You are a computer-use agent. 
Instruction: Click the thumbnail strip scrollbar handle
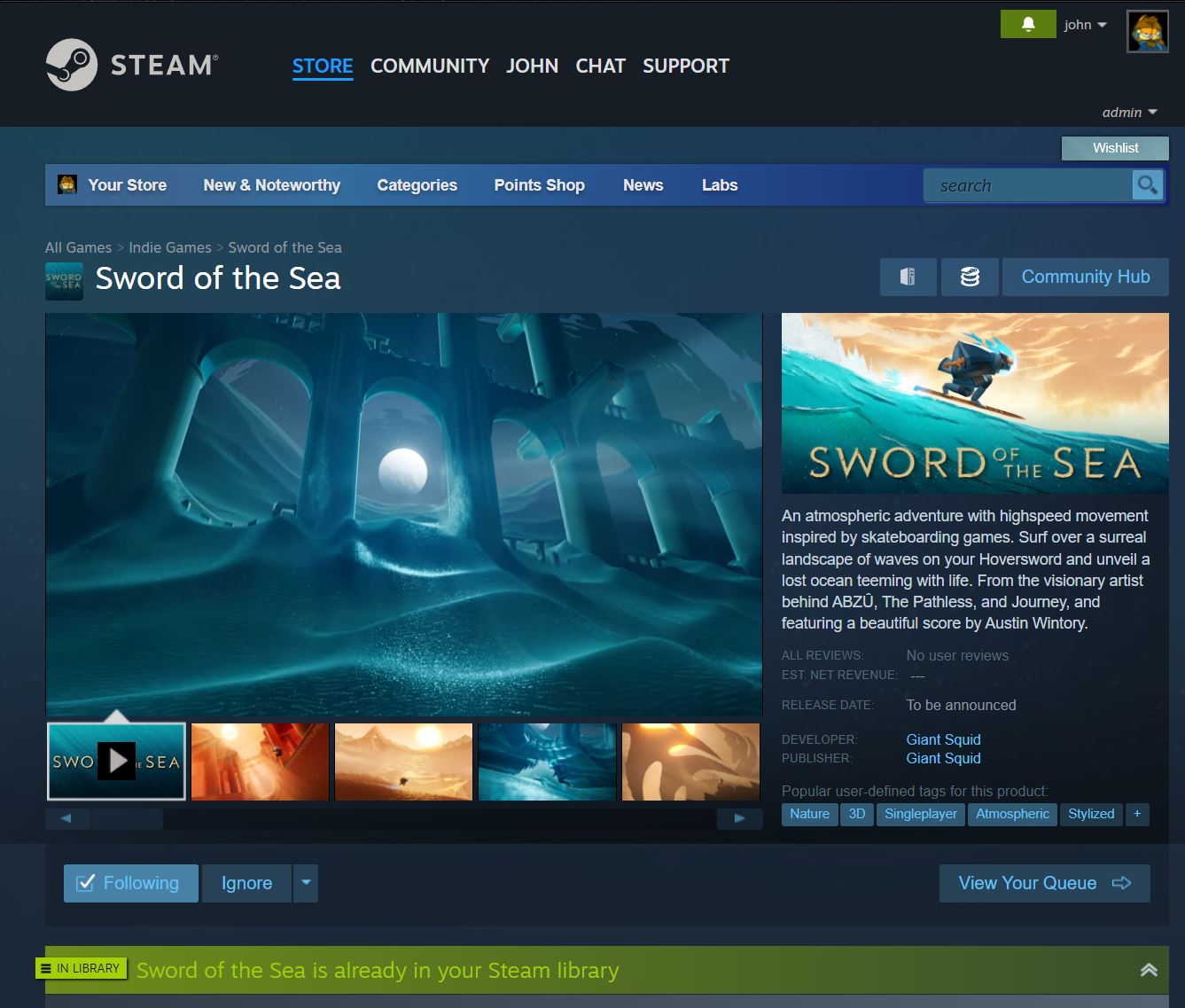(x=126, y=818)
